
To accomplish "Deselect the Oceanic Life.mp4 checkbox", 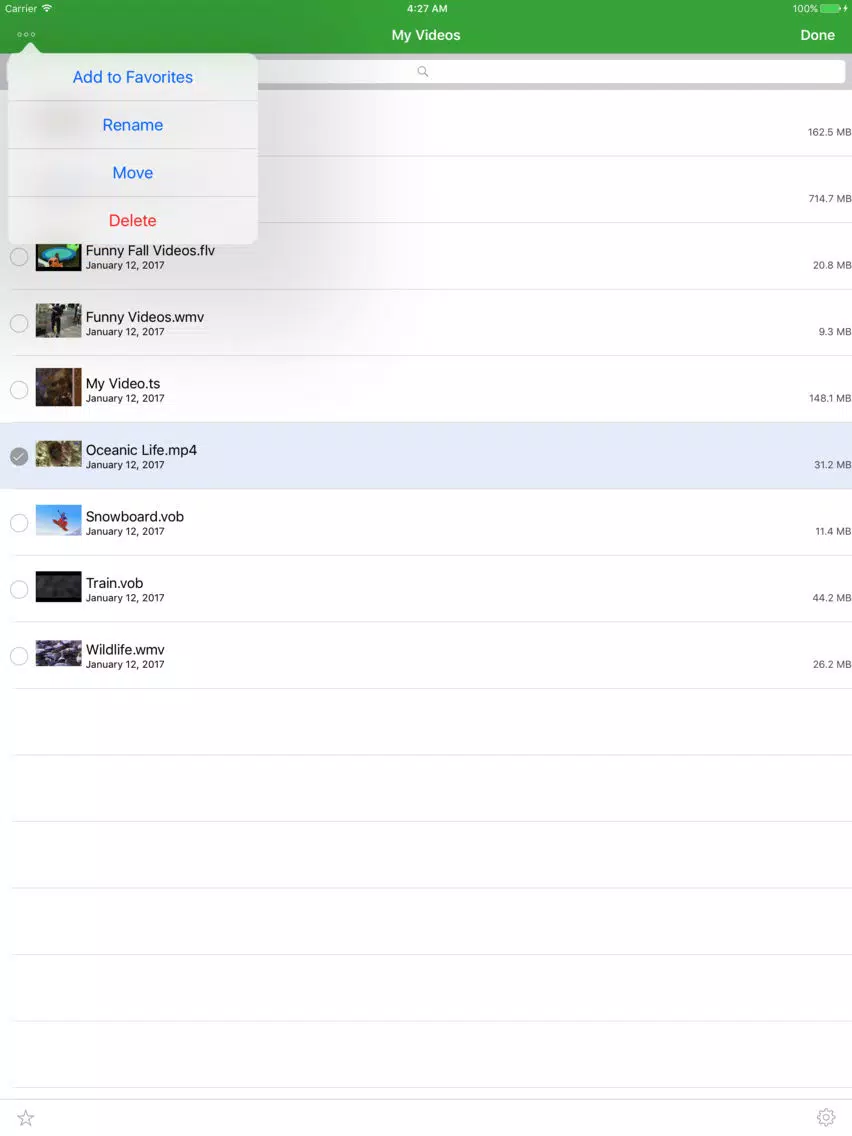I will (x=19, y=456).
